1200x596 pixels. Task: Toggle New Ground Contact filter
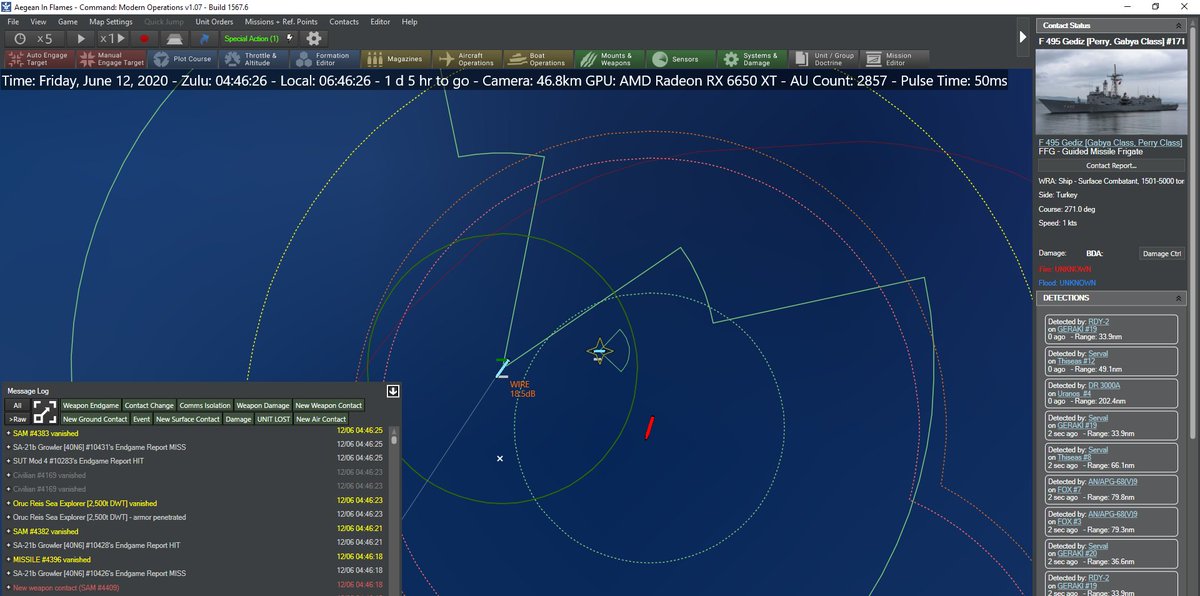pyautogui.click(x=95, y=419)
